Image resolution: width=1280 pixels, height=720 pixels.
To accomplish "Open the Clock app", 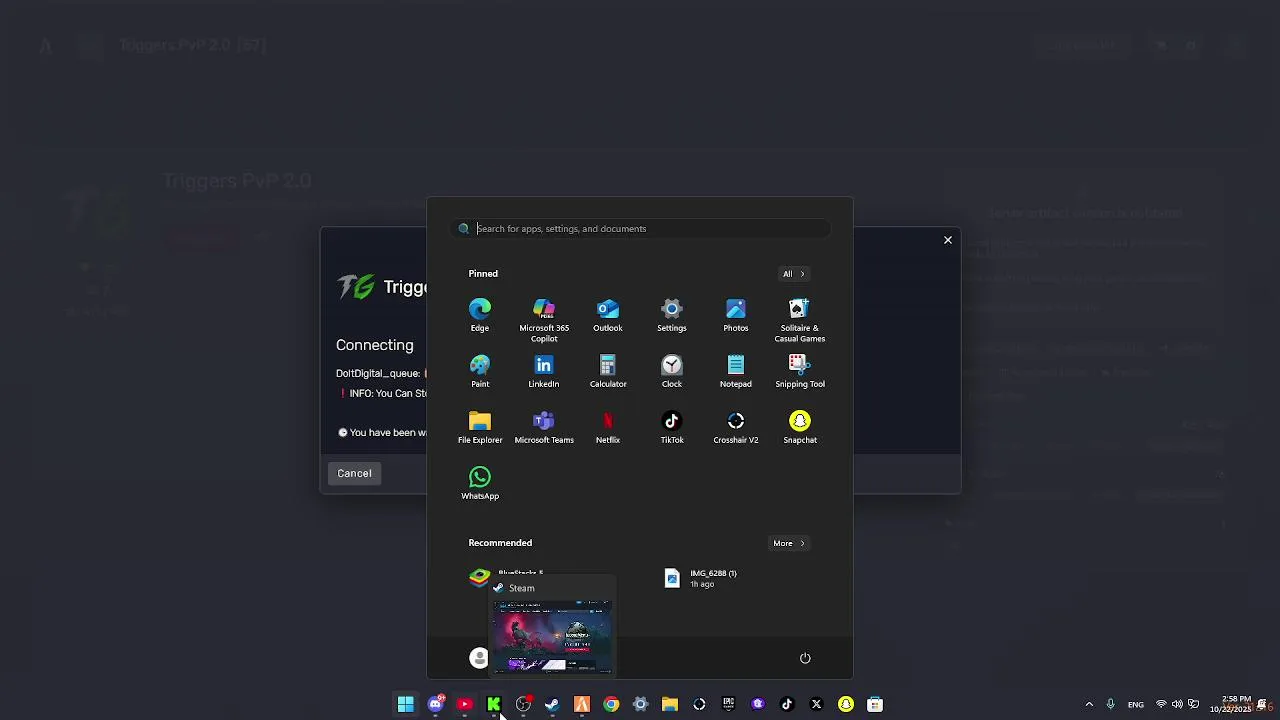I will click(x=672, y=370).
